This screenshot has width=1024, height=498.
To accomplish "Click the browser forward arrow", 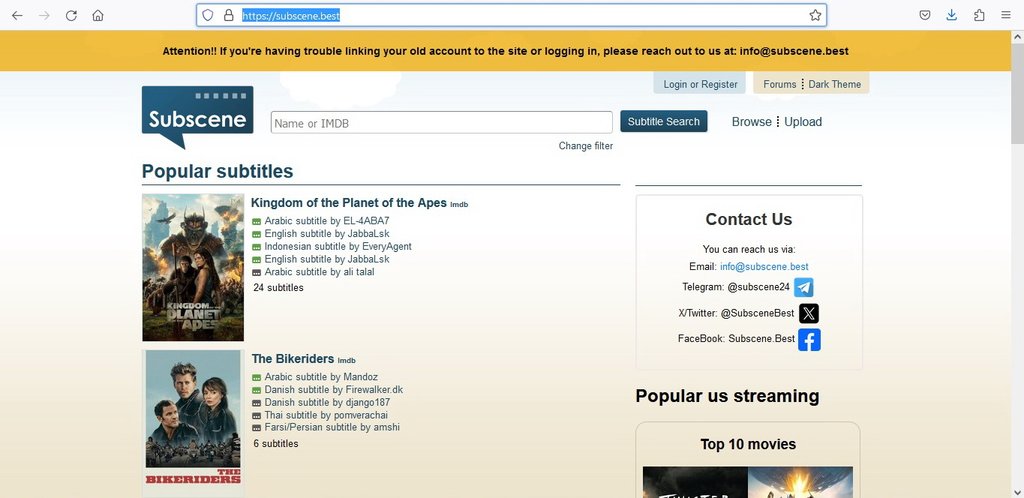I will (x=44, y=16).
